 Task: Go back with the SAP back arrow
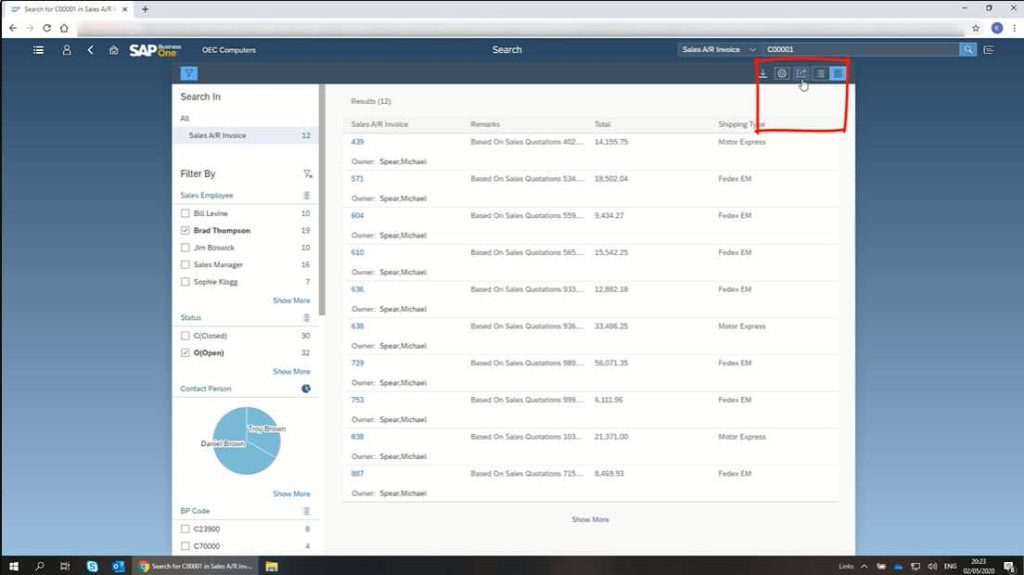90,50
